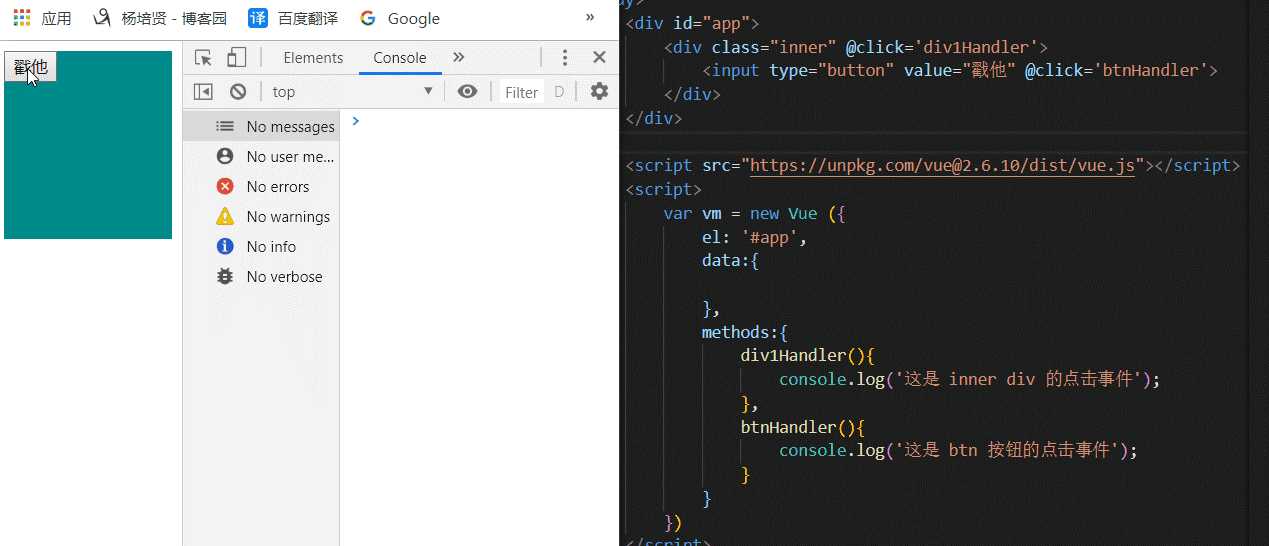The height and width of the screenshot is (546, 1269).
Task: Click the blue info circle icon
Action: 225,246
